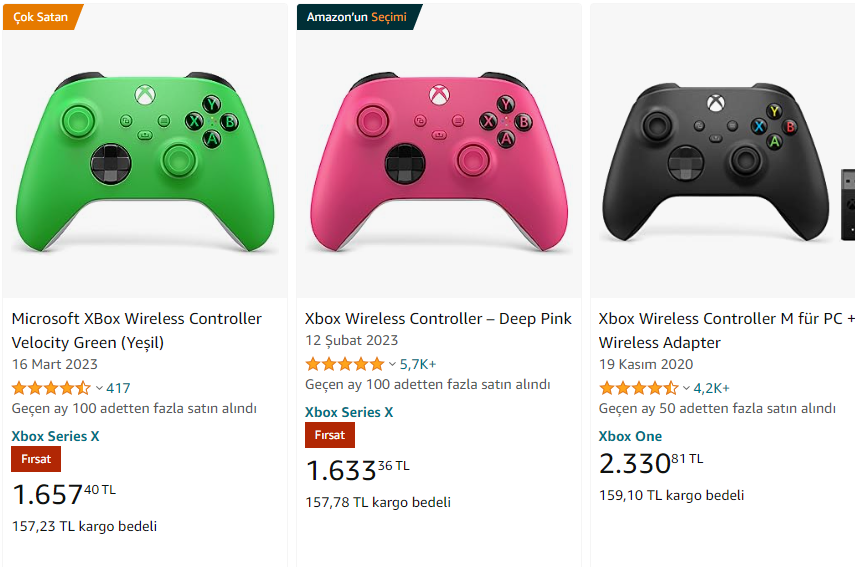855x567 pixels.
Task: Click the Velocity Green controller star rating
Action: tap(51, 388)
